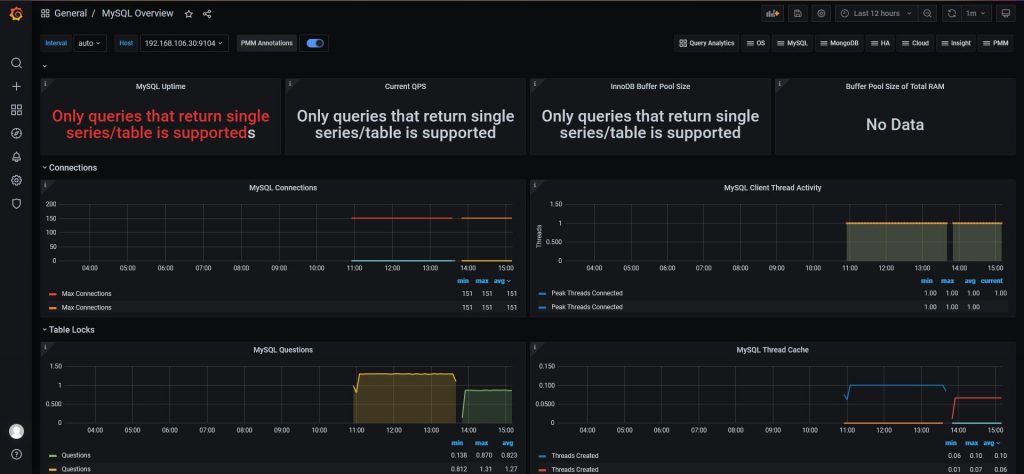Show info for Buffer Pool Size of Total RAM
The width and height of the screenshot is (1024, 474).
pos(780,84)
